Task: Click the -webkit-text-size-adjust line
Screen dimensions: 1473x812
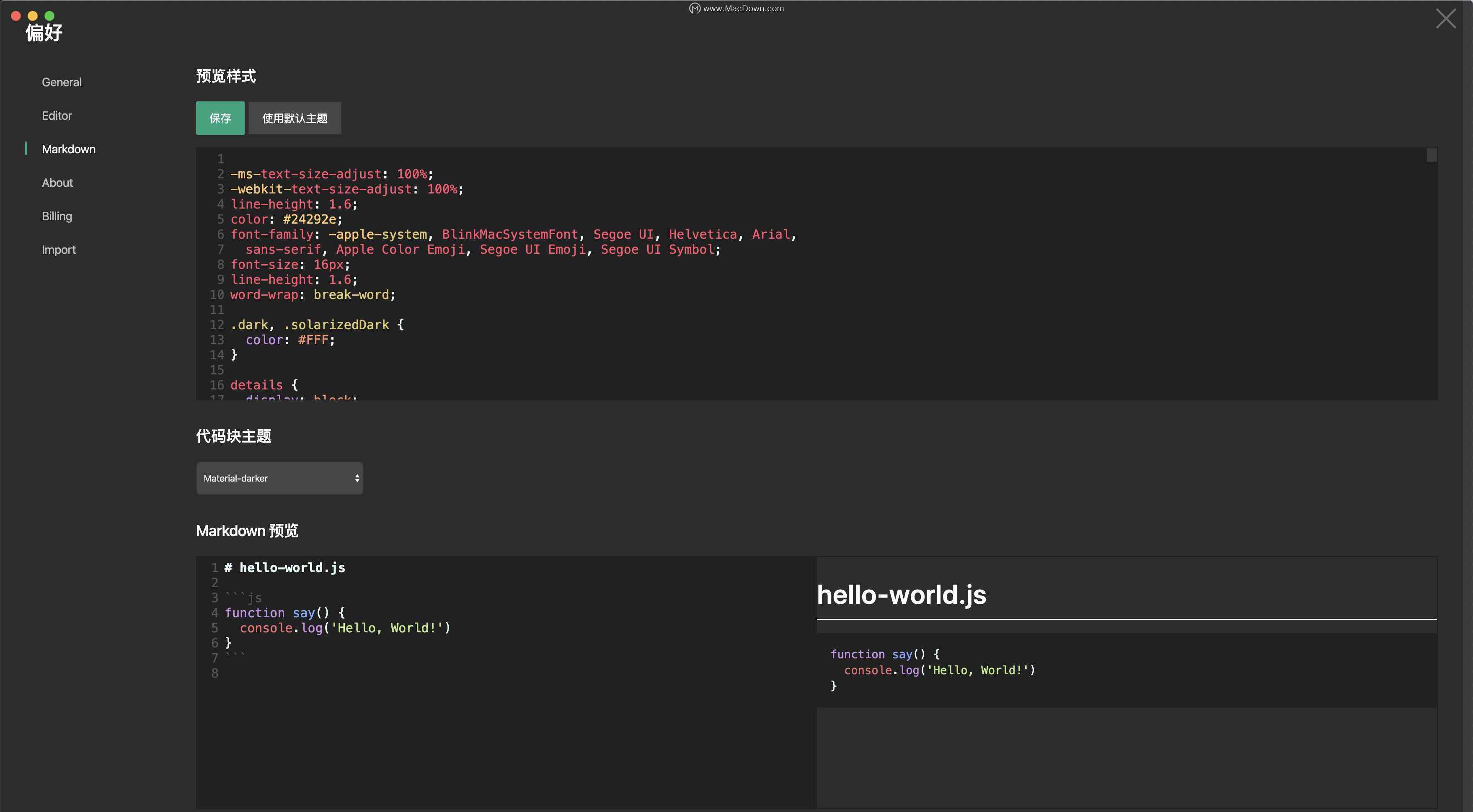Action: 347,189
